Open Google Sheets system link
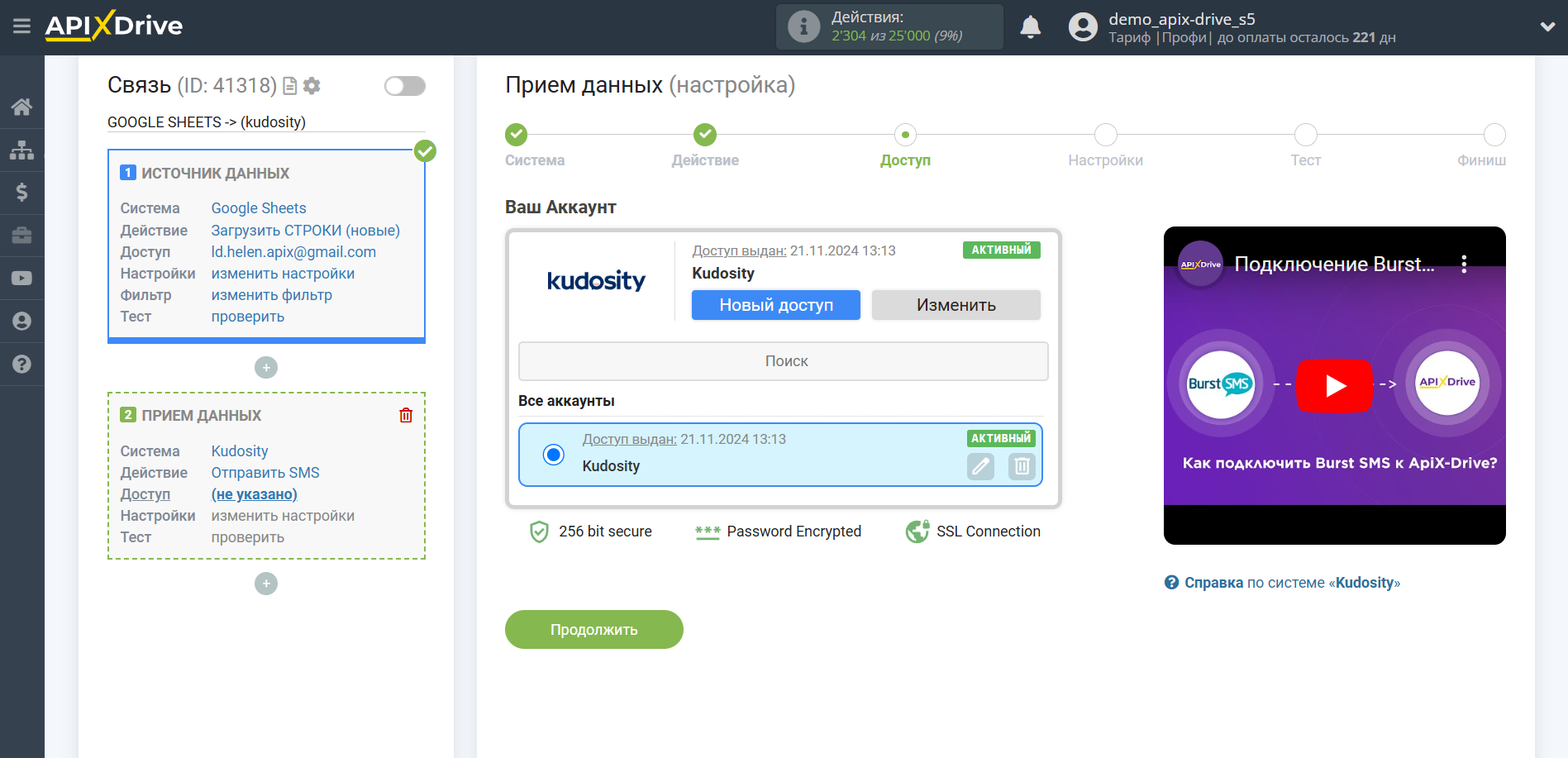Viewport: 1568px width, 758px height. tap(259, 208)
